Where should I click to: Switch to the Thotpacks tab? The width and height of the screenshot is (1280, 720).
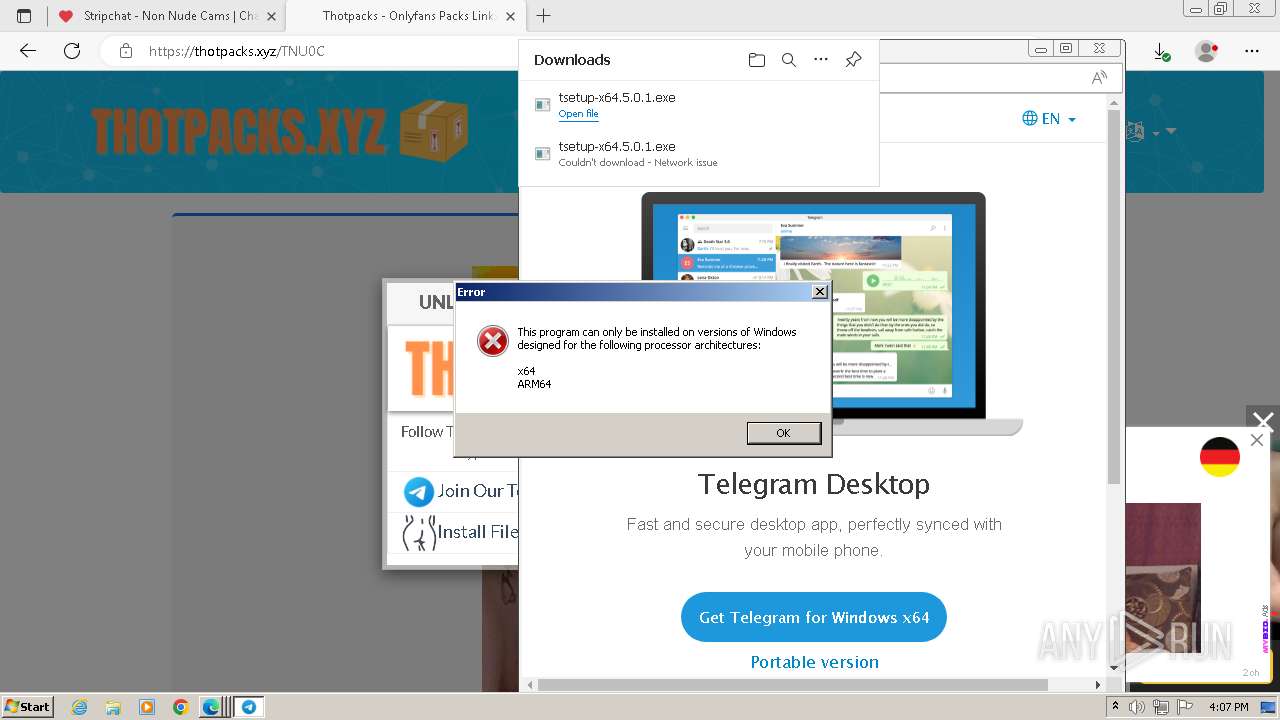coord(407,16)
